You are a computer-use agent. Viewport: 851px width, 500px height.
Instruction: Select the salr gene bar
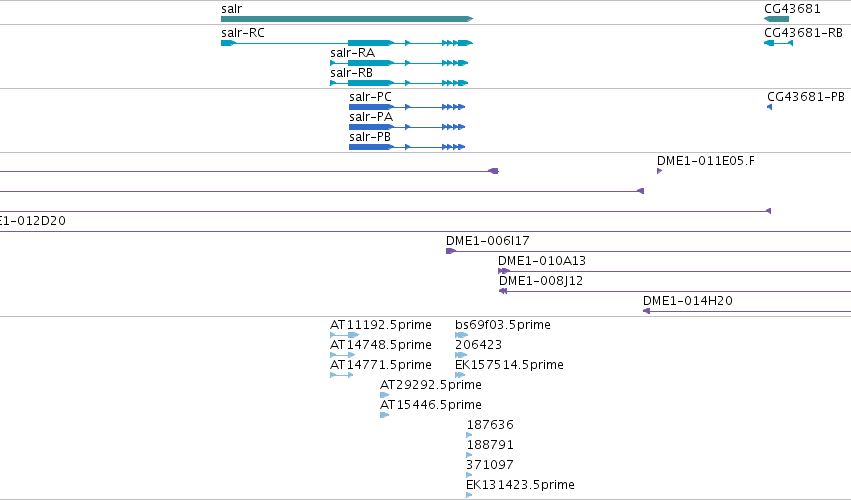pos(347,19)
